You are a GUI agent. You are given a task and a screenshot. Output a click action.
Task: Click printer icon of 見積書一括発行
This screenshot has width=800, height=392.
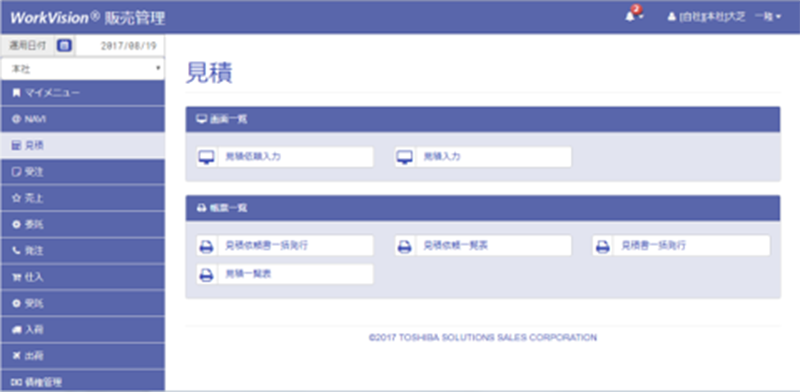coord(603,246)
